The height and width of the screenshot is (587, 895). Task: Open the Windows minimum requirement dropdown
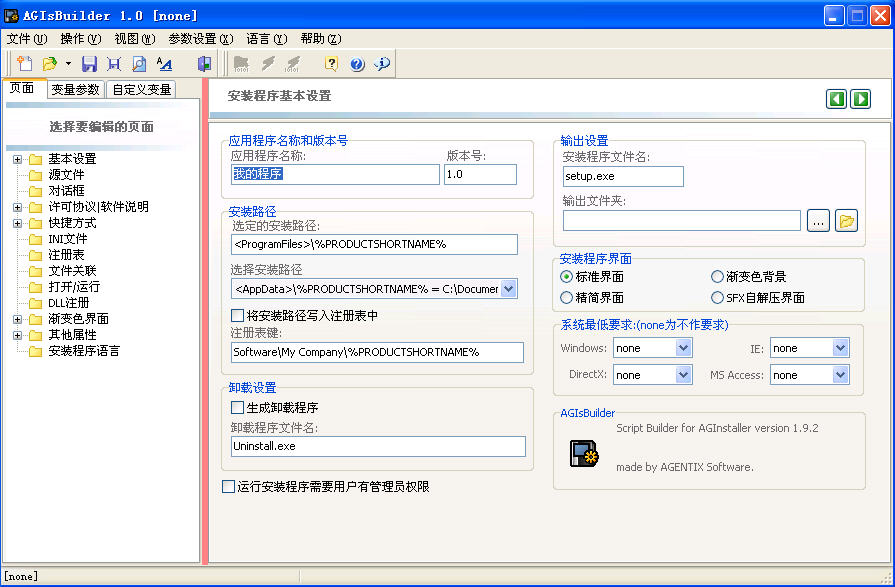point(683,348)
